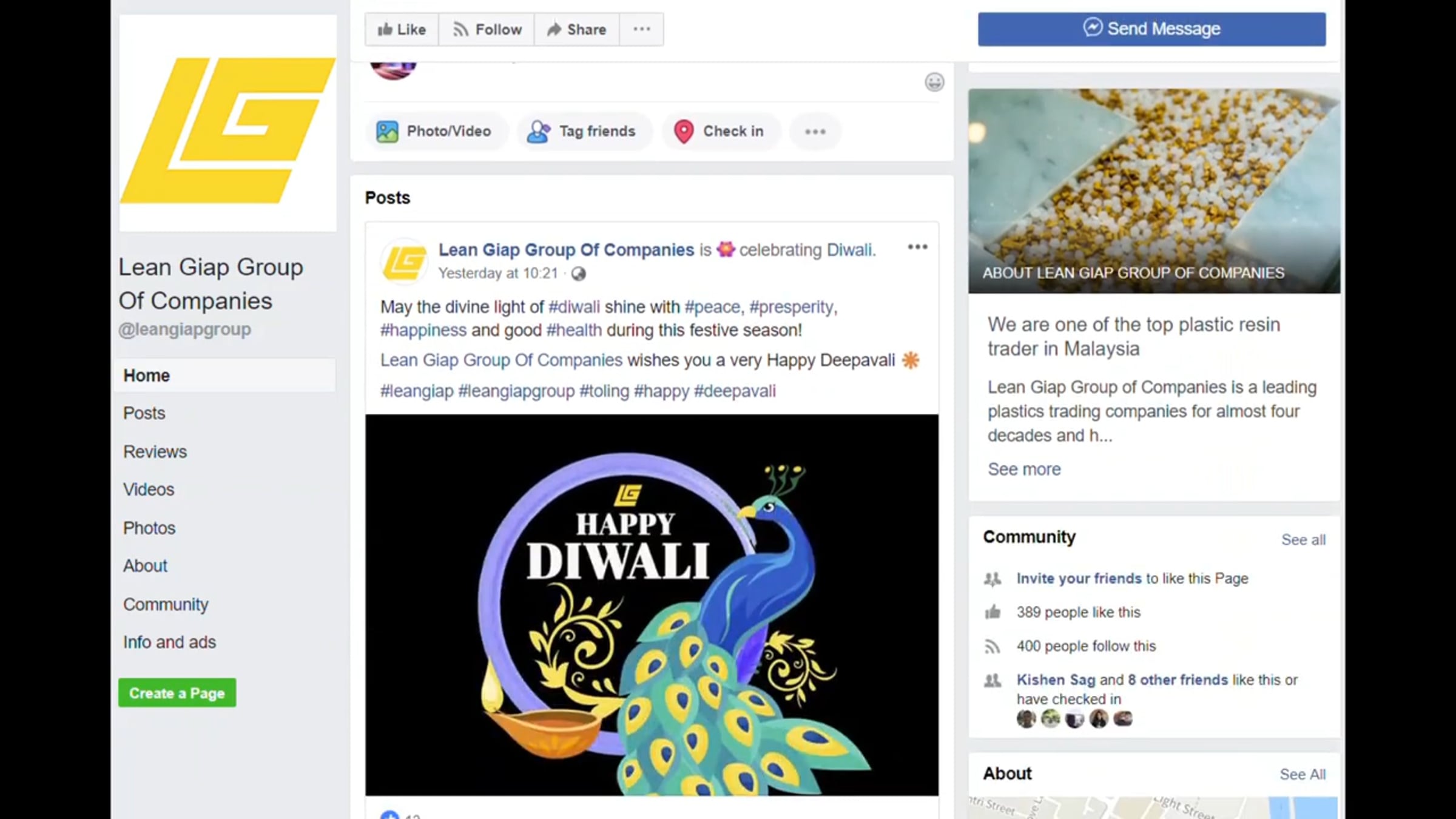Screen dimensions: 1456x819
Task: Open the page options ellipsis menu
Action: [641, 29]
